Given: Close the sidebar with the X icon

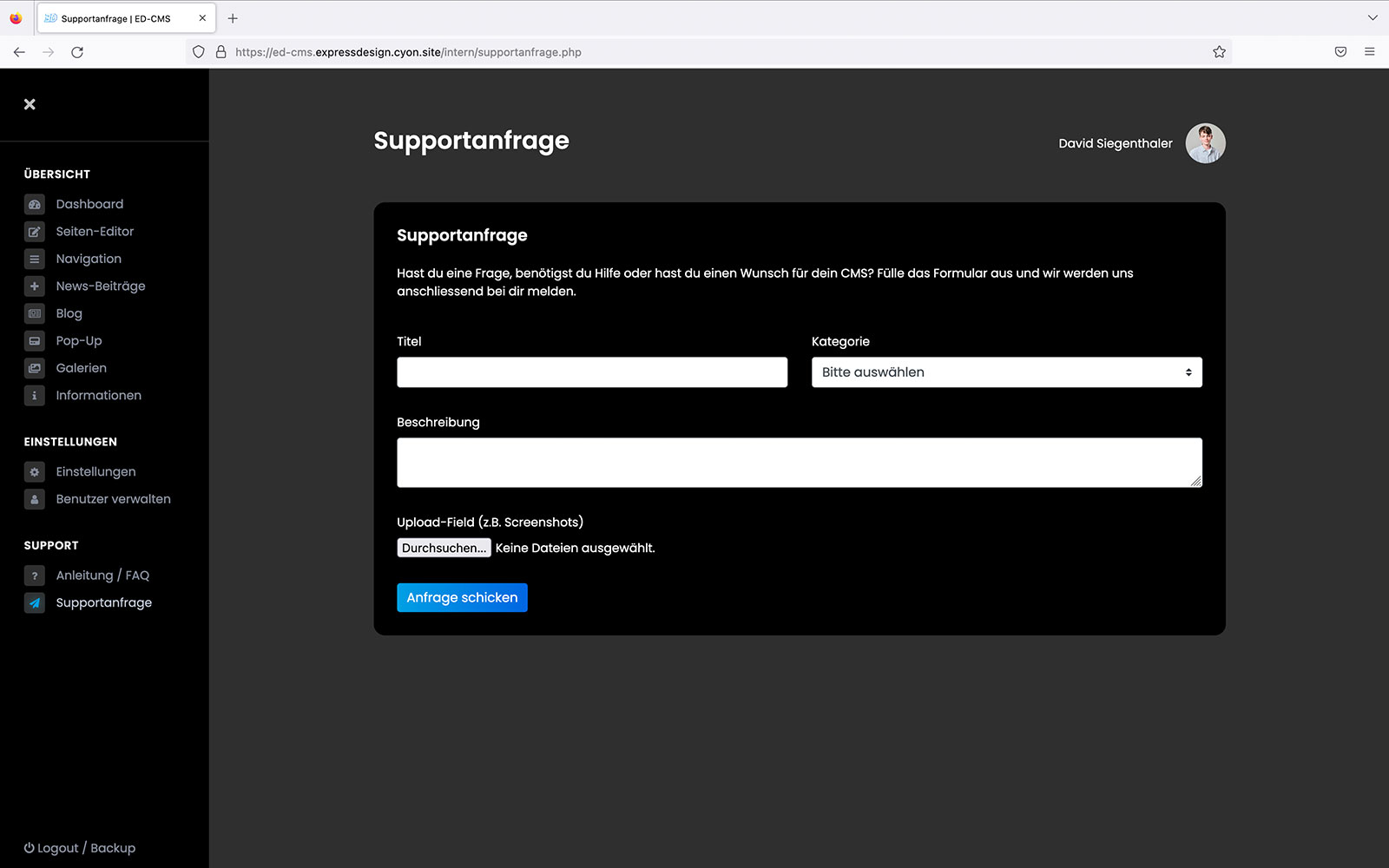Looking at the screenshot, I should [30, 104].
